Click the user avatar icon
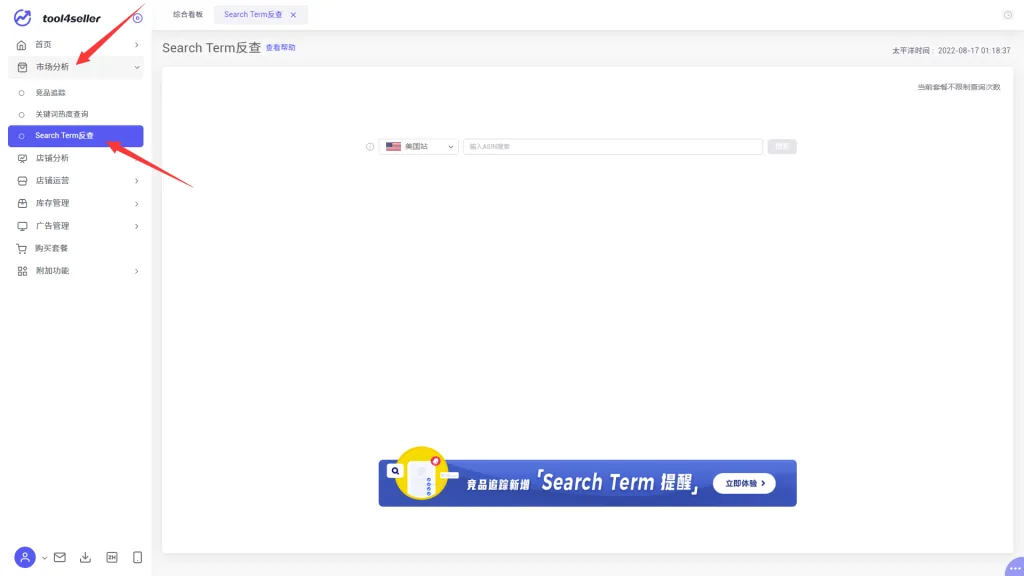This screenshot has height=576, width=1024. coord(25,558)
